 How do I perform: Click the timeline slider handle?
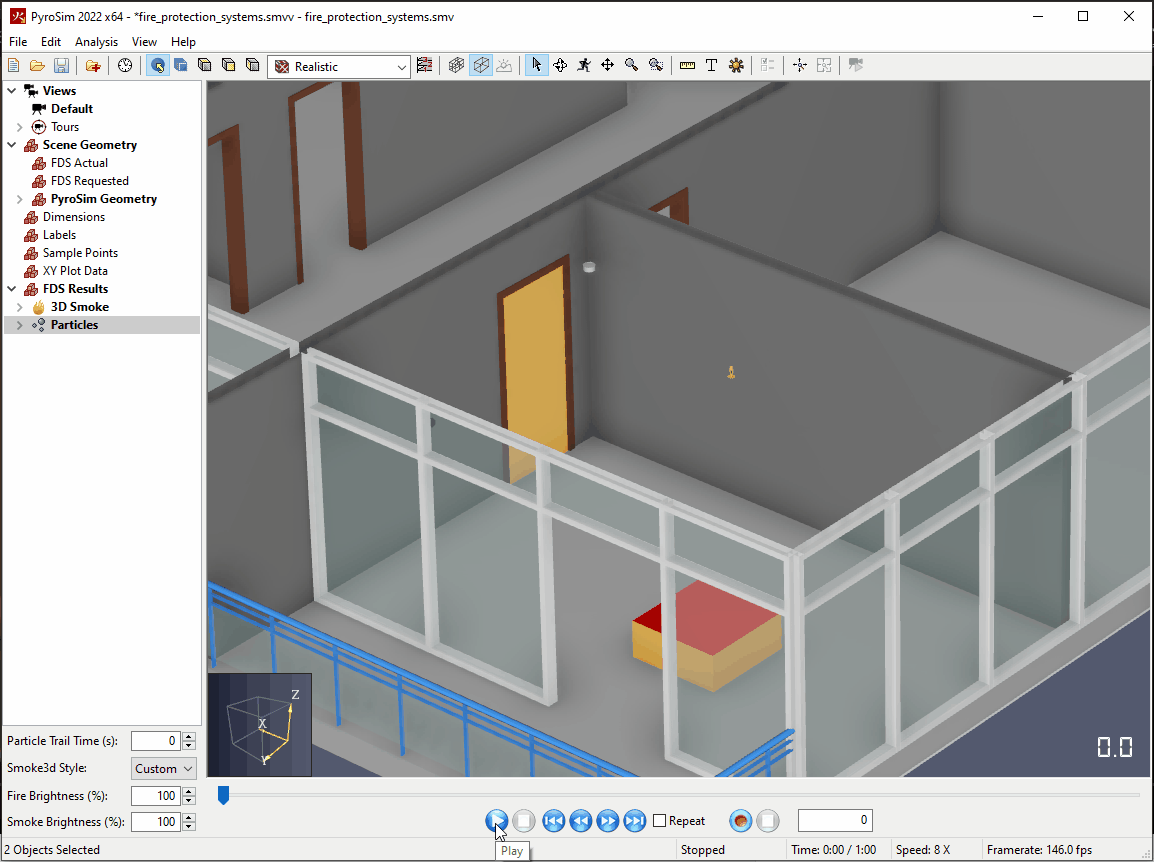pyautogui.click(x=224, y=795)
